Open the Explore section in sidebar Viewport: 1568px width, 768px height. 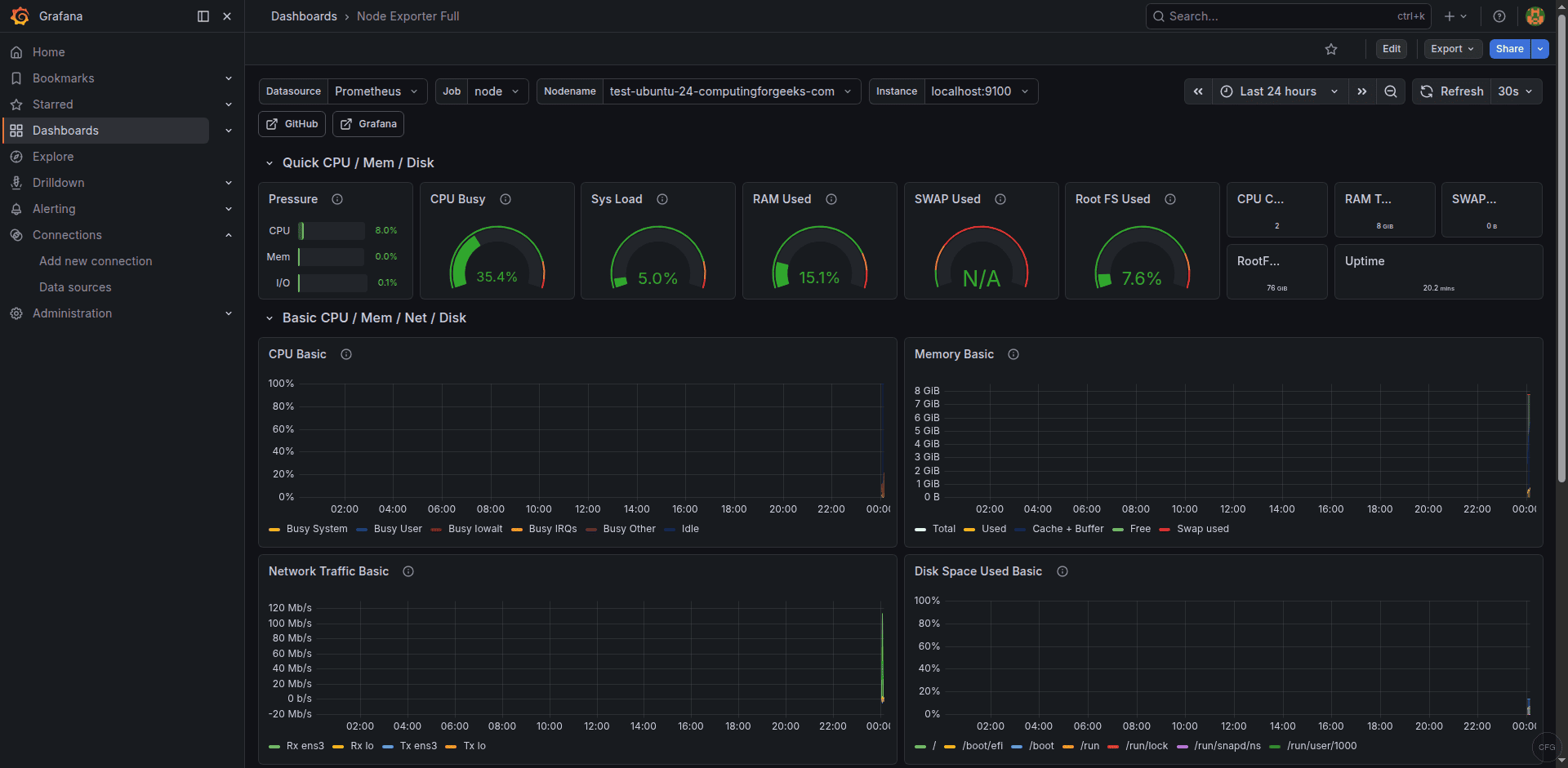[53, 156]
